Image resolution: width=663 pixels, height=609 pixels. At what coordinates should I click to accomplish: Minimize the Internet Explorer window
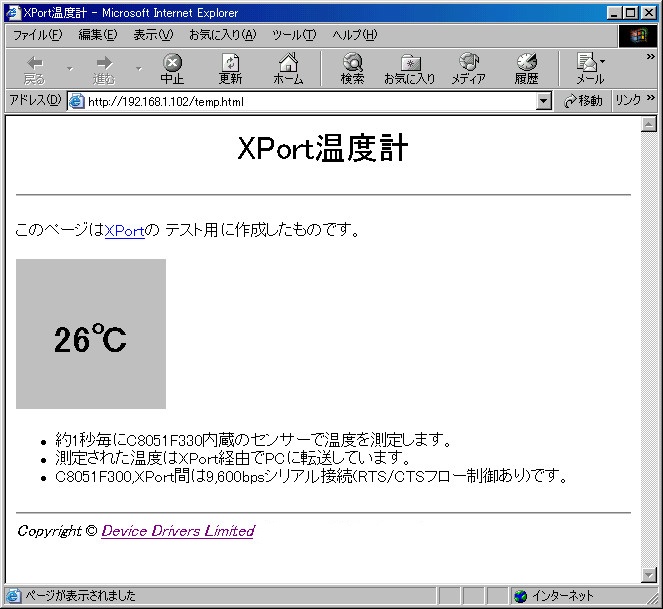coord(614,13)
